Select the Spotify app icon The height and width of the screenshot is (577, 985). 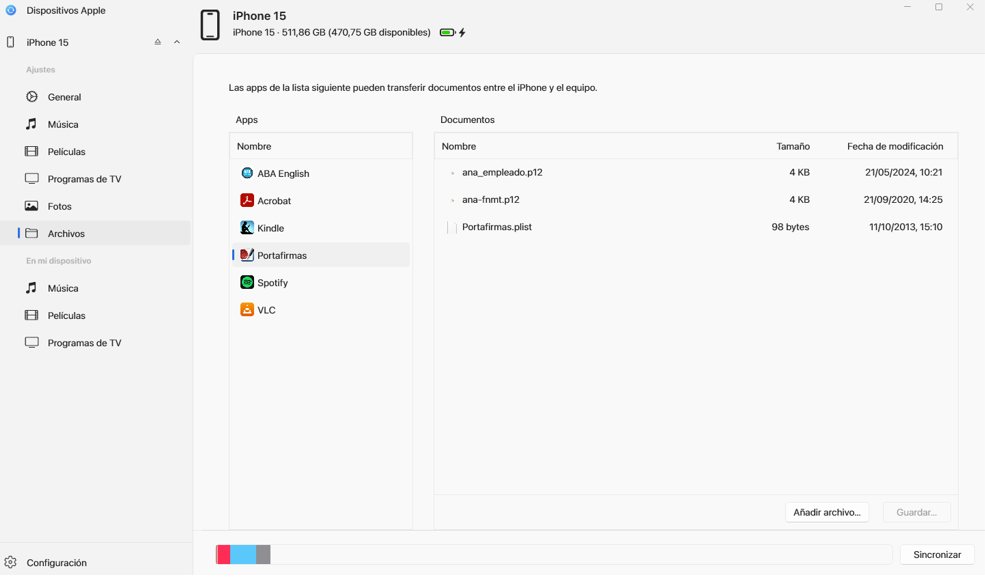click(247, 282)
